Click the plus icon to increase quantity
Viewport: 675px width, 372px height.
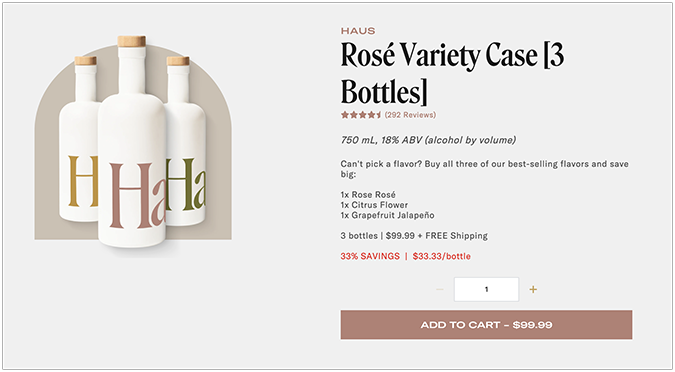(533, 289)
